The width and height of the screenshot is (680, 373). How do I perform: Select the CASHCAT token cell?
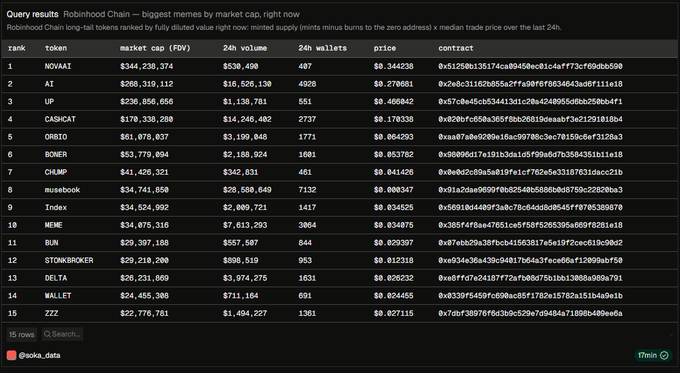60,119
